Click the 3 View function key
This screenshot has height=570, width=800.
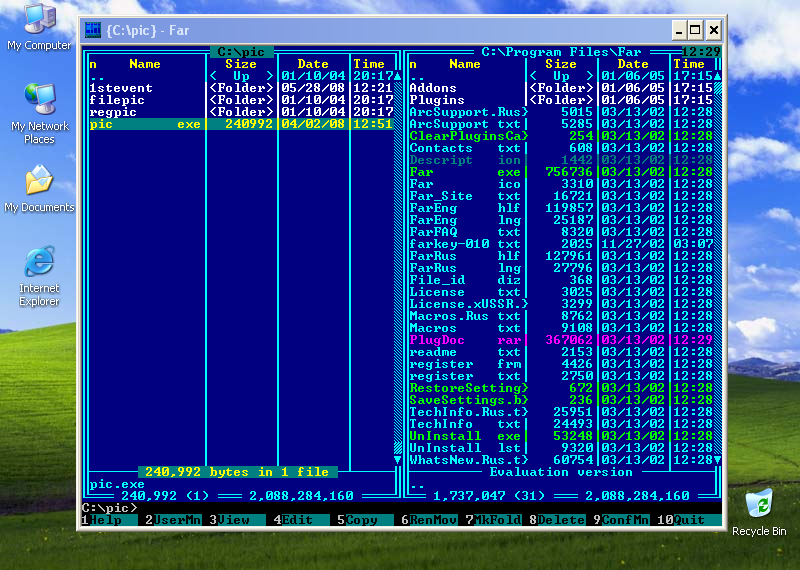click(x=237, y=520)
